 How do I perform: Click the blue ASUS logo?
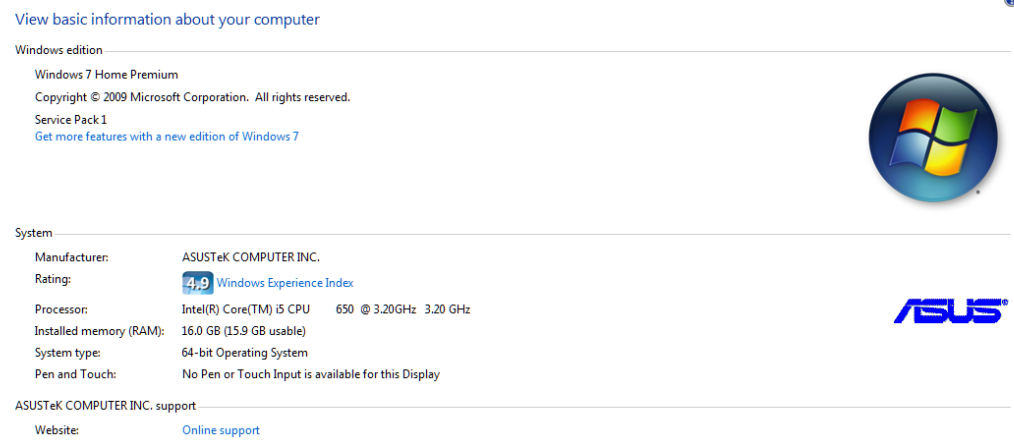click(950, 310)
